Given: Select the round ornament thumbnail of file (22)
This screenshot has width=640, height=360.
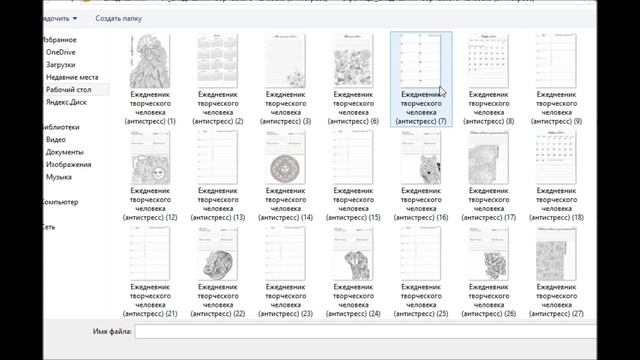Looking at the screenshot, I should [x=218, y=253].
